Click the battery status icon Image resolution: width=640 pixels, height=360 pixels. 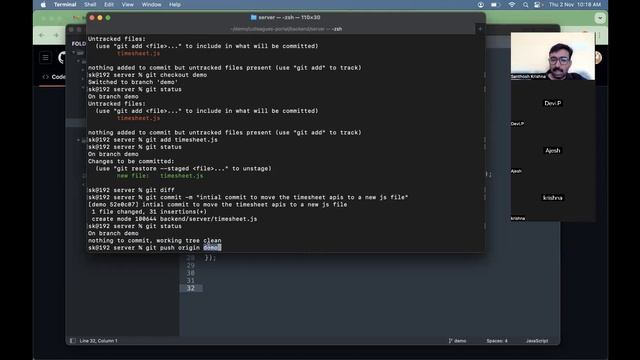click(x=495, y=4)
